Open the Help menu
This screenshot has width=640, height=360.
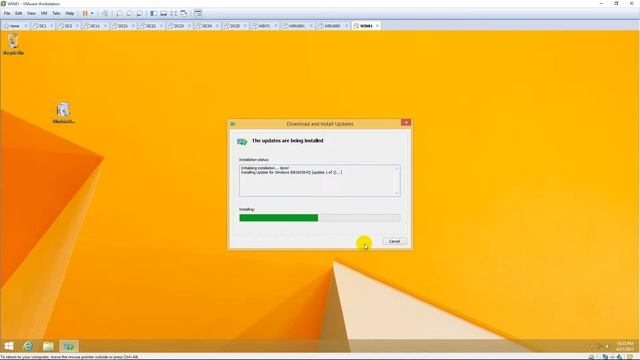[70, 13]
